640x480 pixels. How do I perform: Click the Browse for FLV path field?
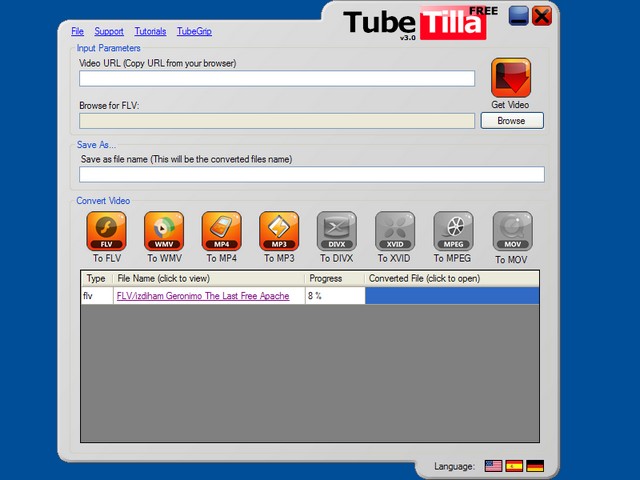[x=277, y=121]
